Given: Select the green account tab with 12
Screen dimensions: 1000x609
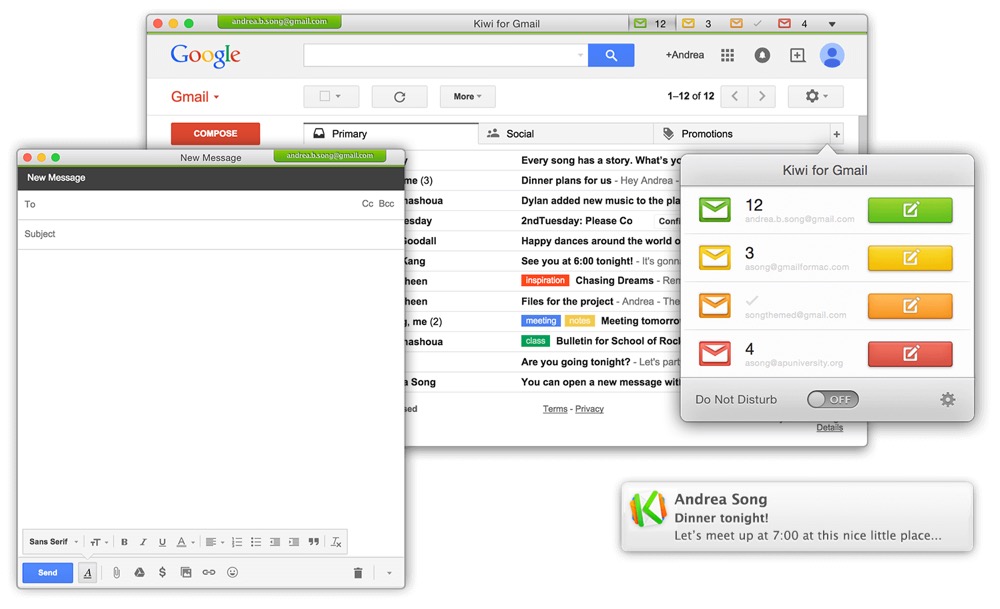Looking at the screenshot, I should (x=651, y=24).
